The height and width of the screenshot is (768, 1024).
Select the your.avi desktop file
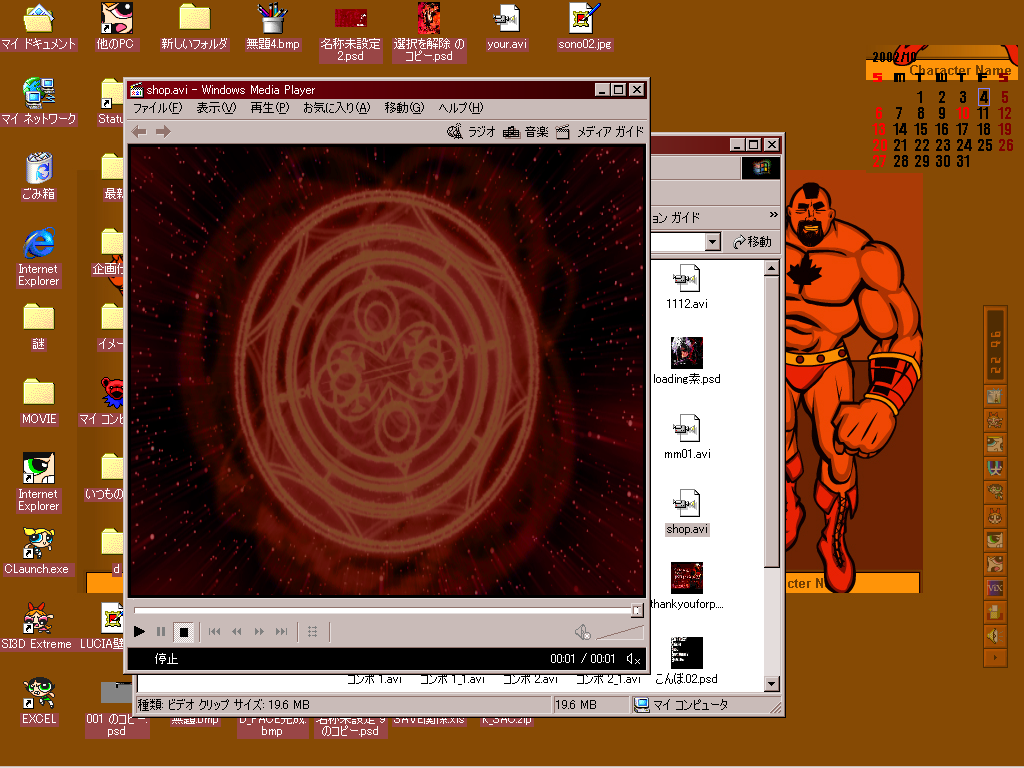click(506, 27)
